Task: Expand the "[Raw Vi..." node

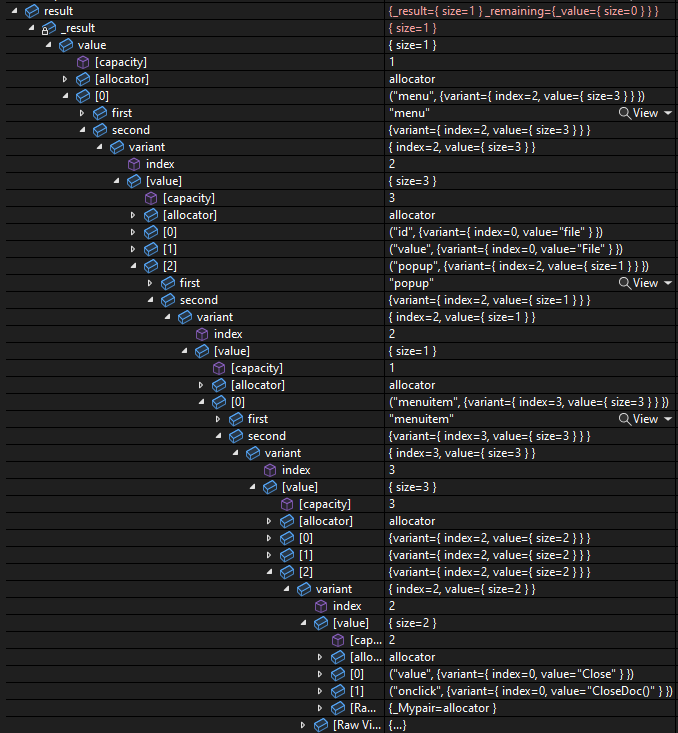Action: pyautogui.click(x=304, y=725)
